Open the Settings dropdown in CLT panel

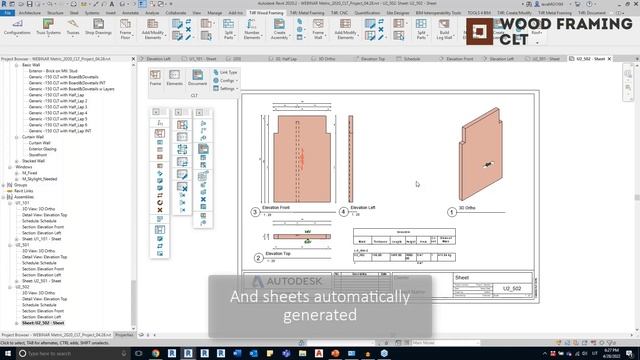coord(225,89)
